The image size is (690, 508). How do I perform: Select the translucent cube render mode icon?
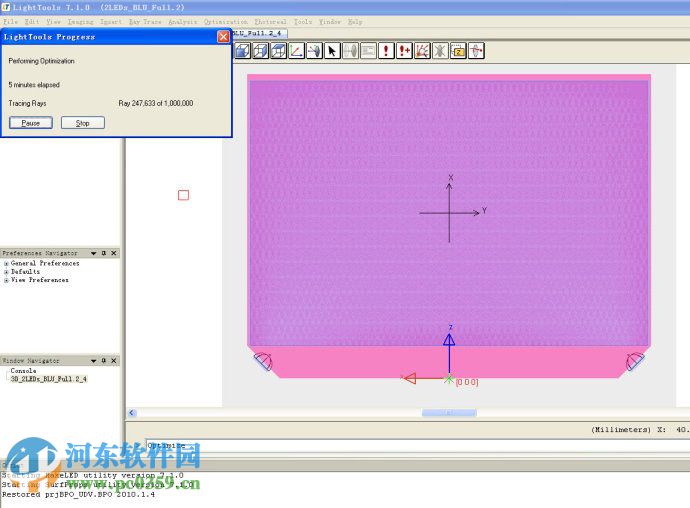[279, 51]
